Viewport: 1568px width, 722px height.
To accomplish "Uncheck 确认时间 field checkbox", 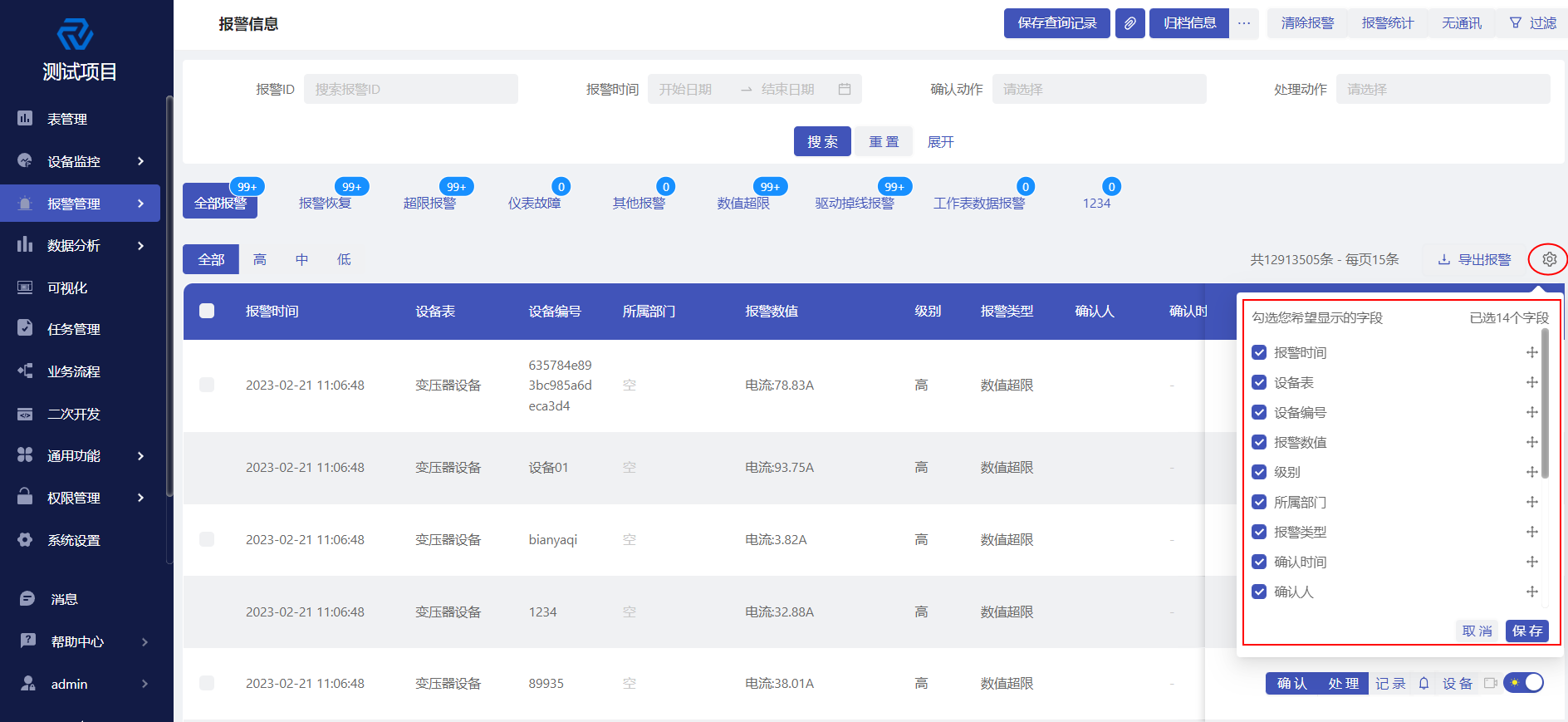I will point(1259,562).
